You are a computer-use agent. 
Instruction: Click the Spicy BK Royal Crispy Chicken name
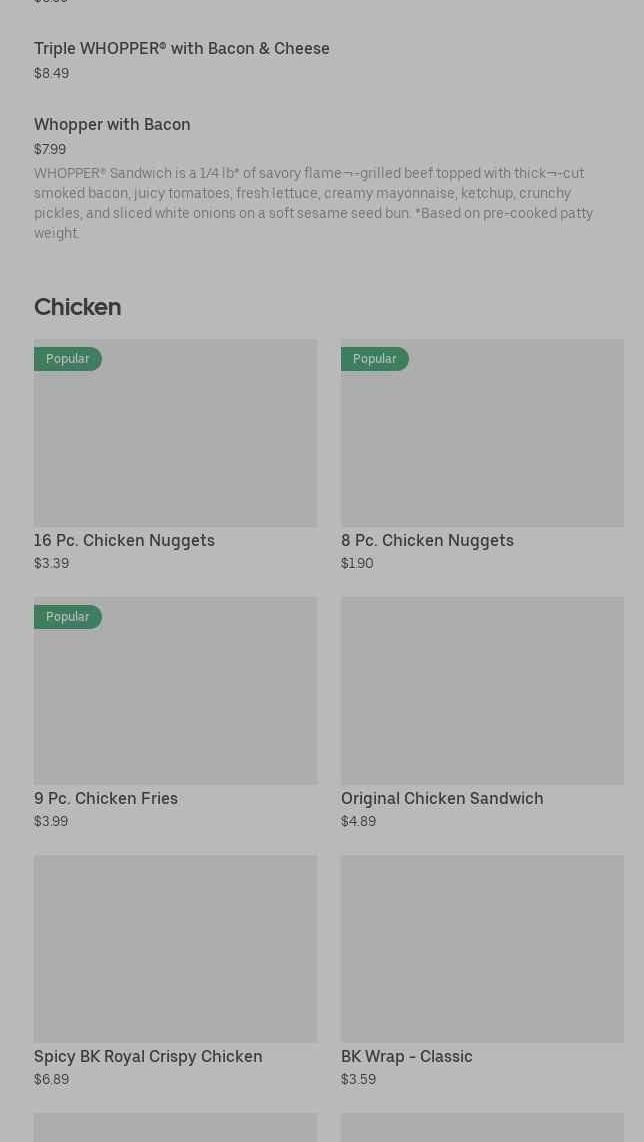[x=148, y=1056]
